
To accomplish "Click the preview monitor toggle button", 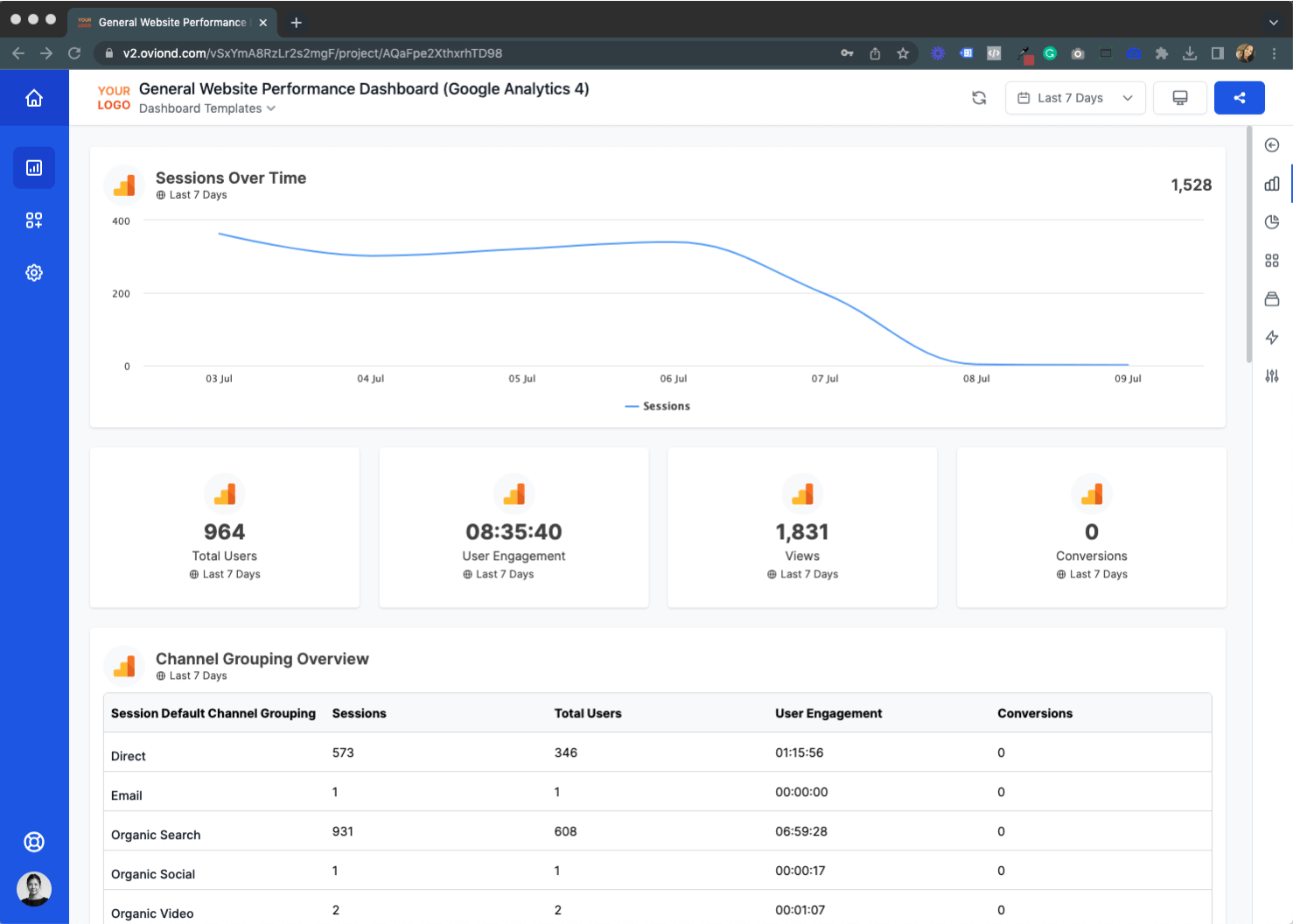I will pyautogui.click(x=1179, y=97).
